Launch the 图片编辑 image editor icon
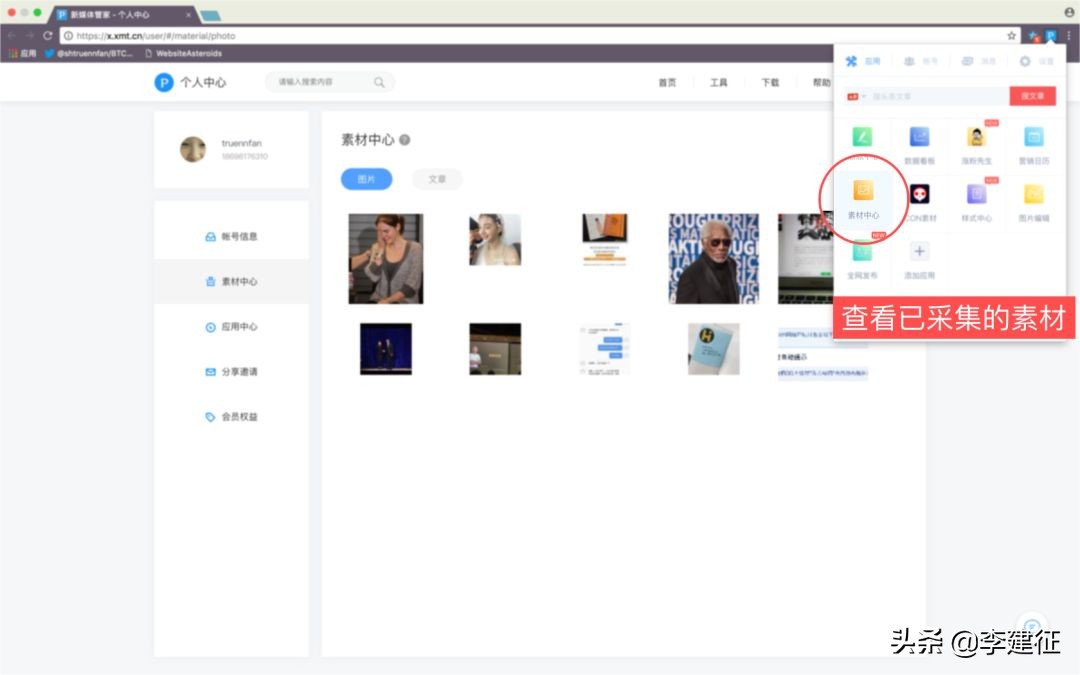1080x675 pixels. click(x=1034, y=195)
